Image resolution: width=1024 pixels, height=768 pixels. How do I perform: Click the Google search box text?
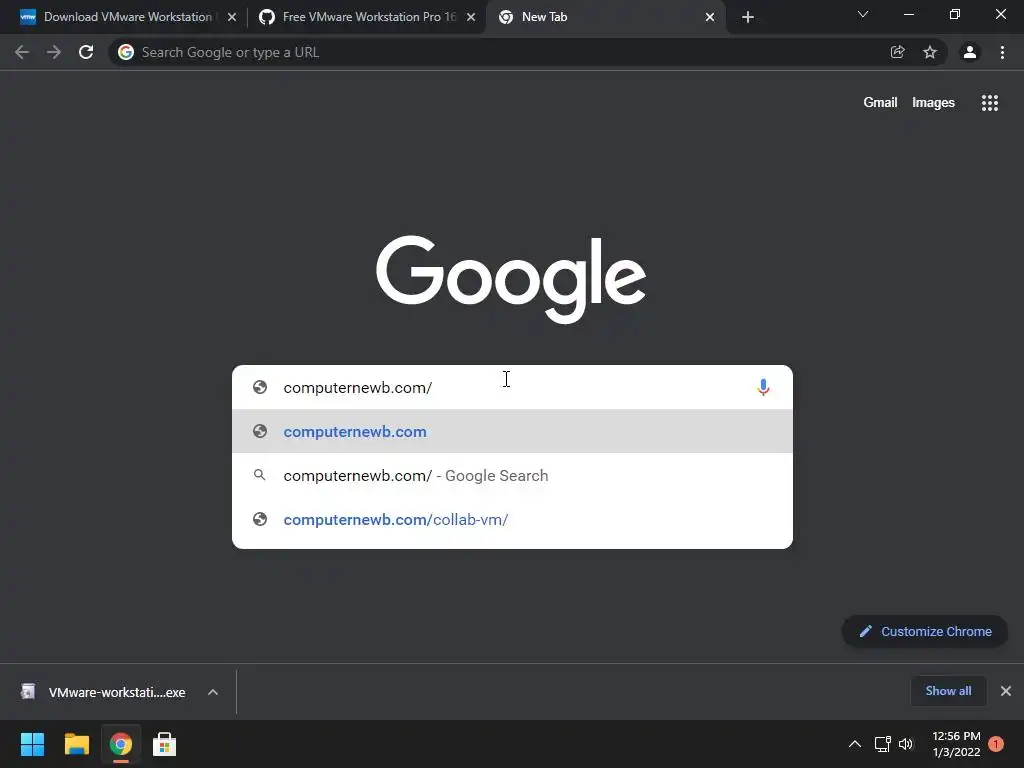pos(358,387)
